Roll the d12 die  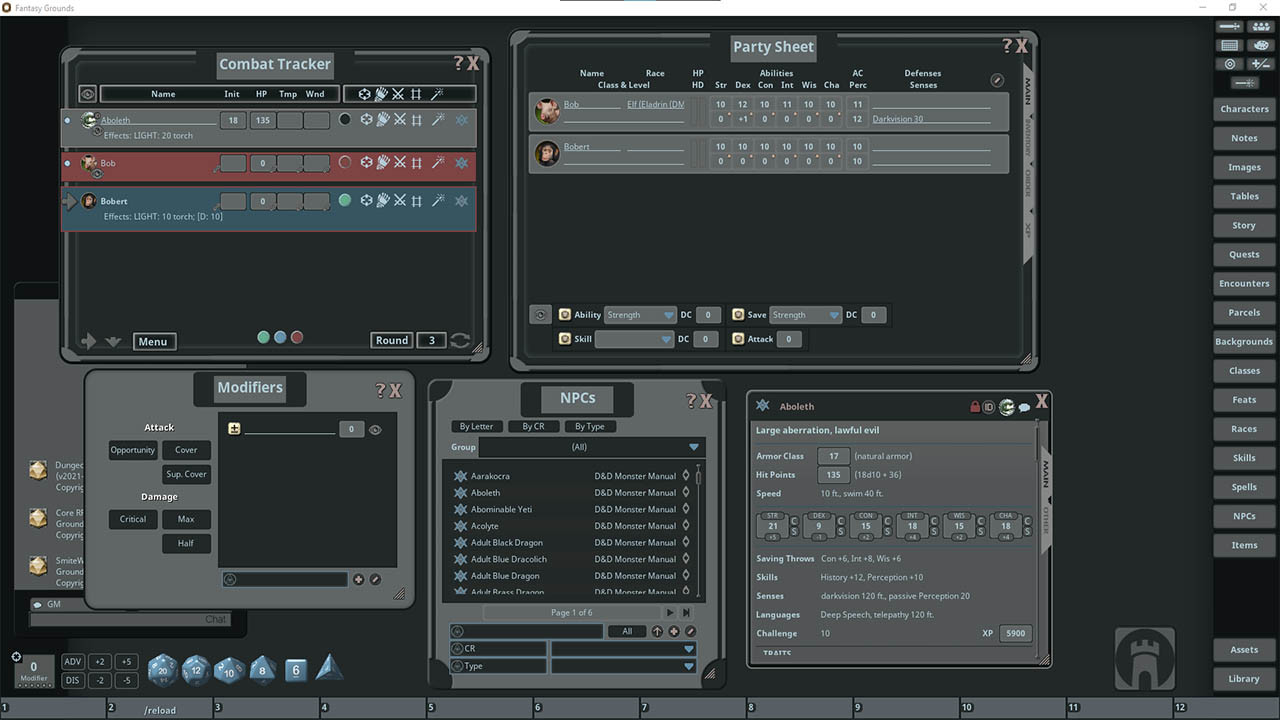195,672
